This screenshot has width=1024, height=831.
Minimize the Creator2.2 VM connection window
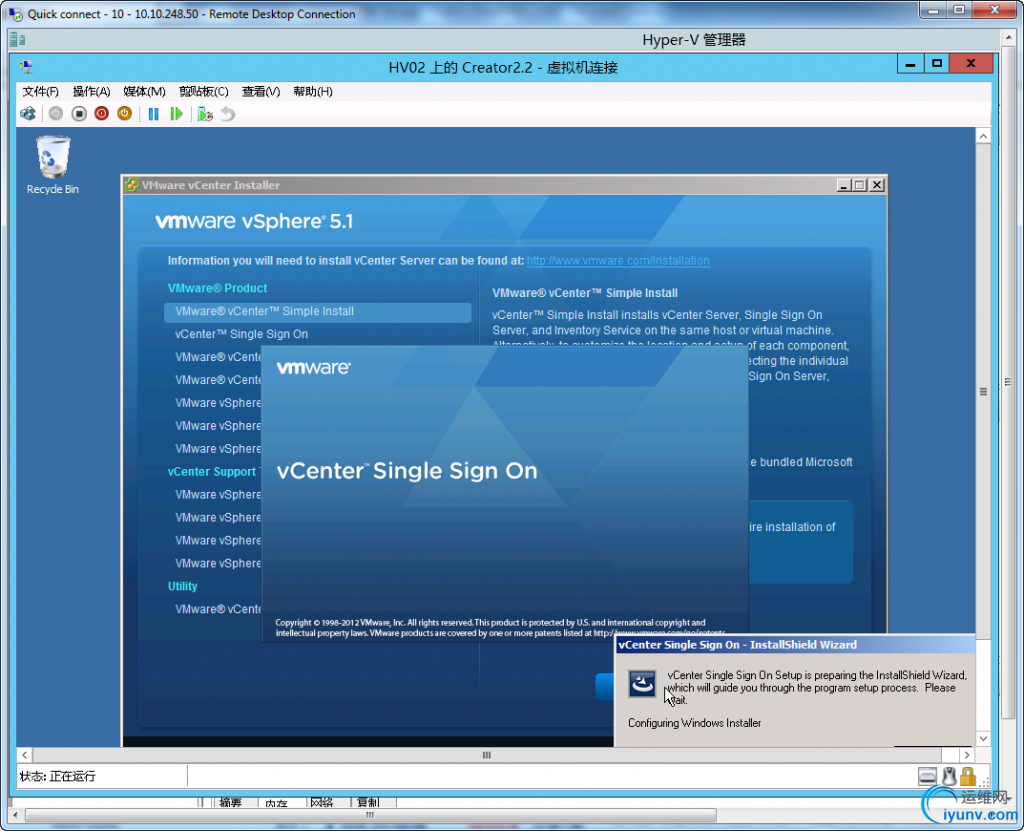click(910, 64)
